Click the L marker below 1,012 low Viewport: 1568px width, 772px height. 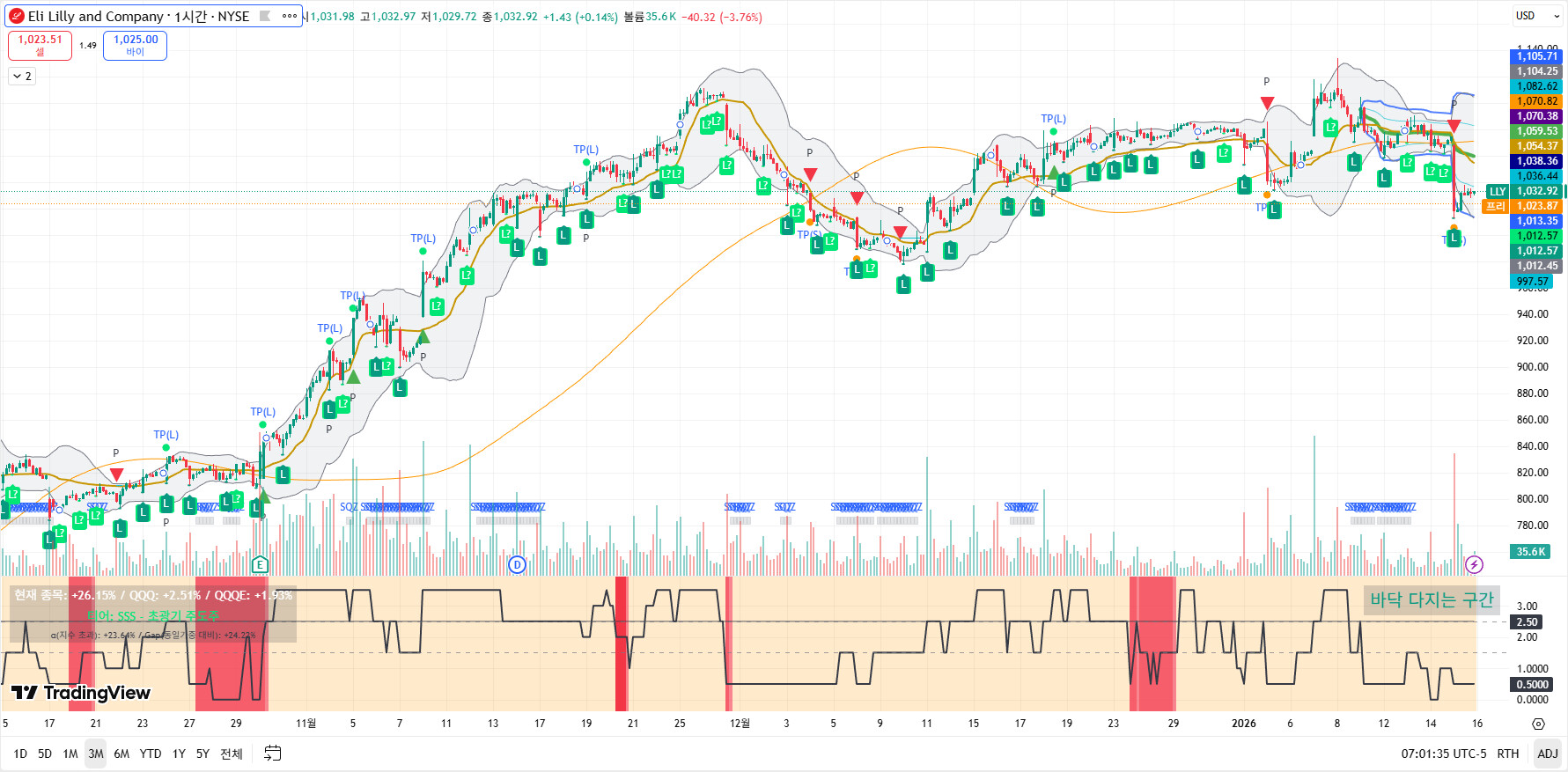click(x=1454, y=238)
